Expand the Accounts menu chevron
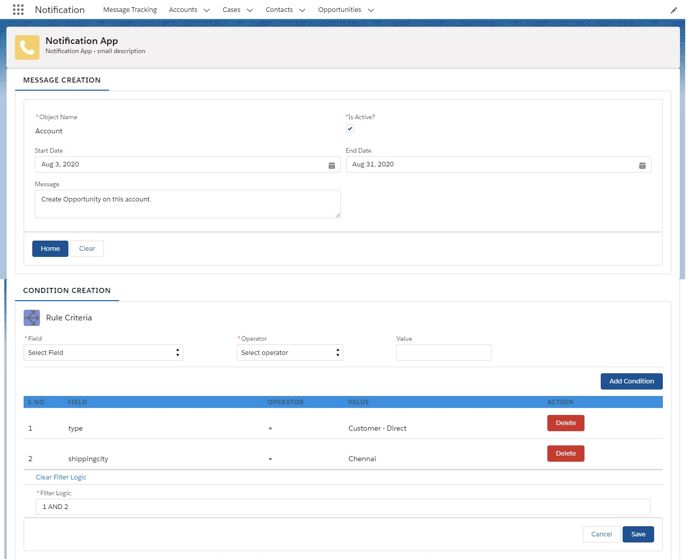 (x=206, y=10)
